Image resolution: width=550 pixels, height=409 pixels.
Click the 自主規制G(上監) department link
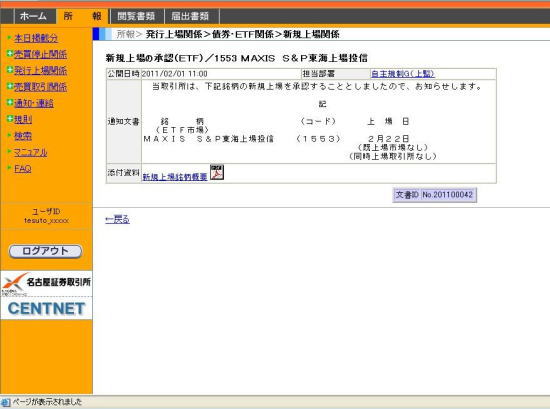[403, 74]
